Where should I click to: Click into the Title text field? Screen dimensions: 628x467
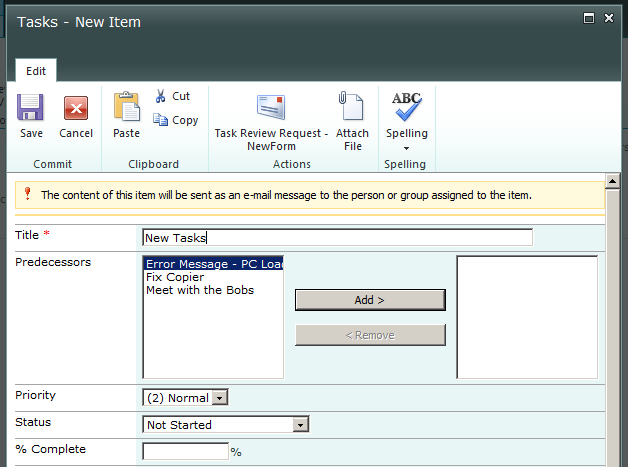click(x=337, y=238)
